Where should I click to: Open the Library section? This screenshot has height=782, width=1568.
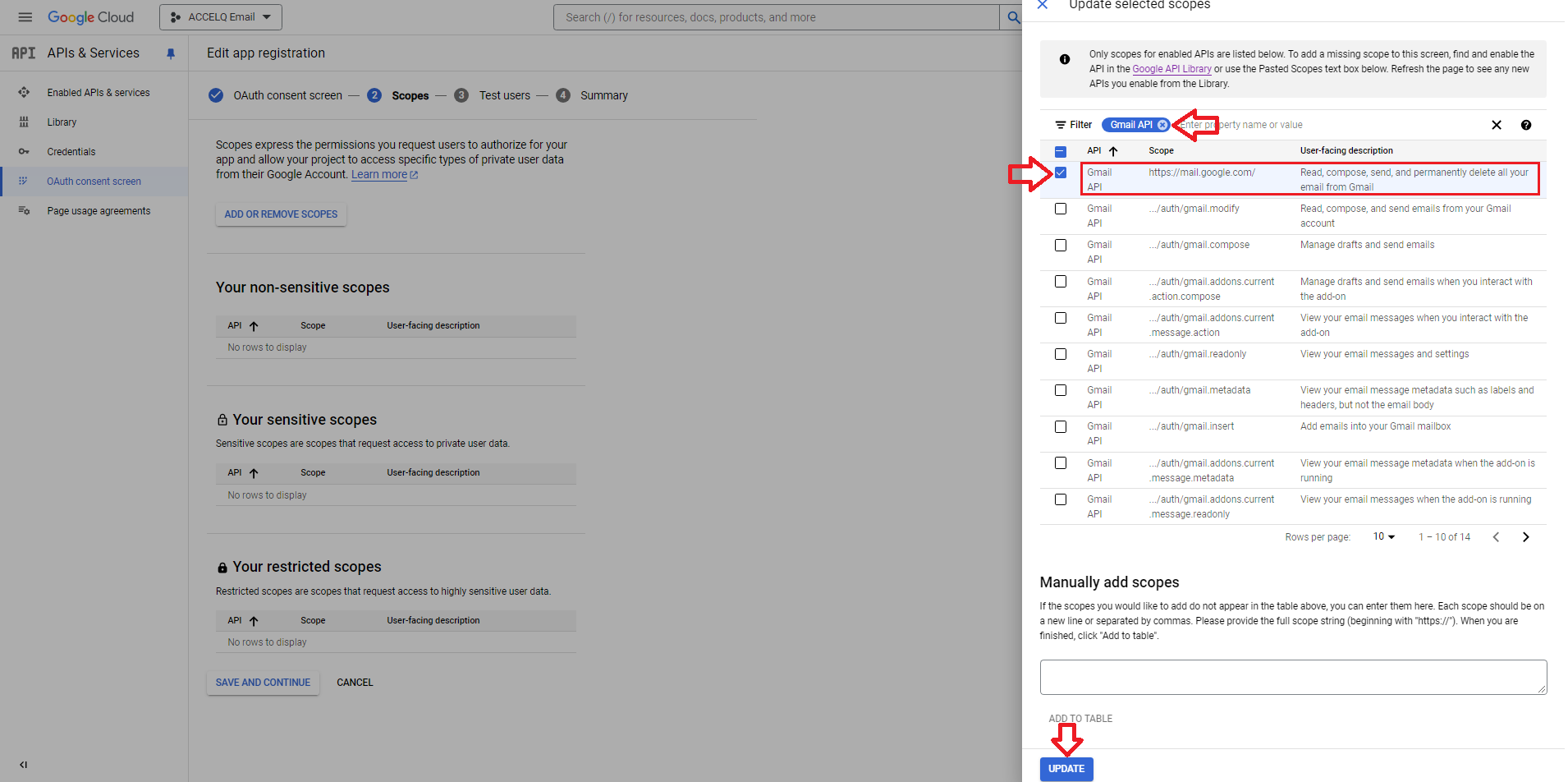(x=62, y=122)
